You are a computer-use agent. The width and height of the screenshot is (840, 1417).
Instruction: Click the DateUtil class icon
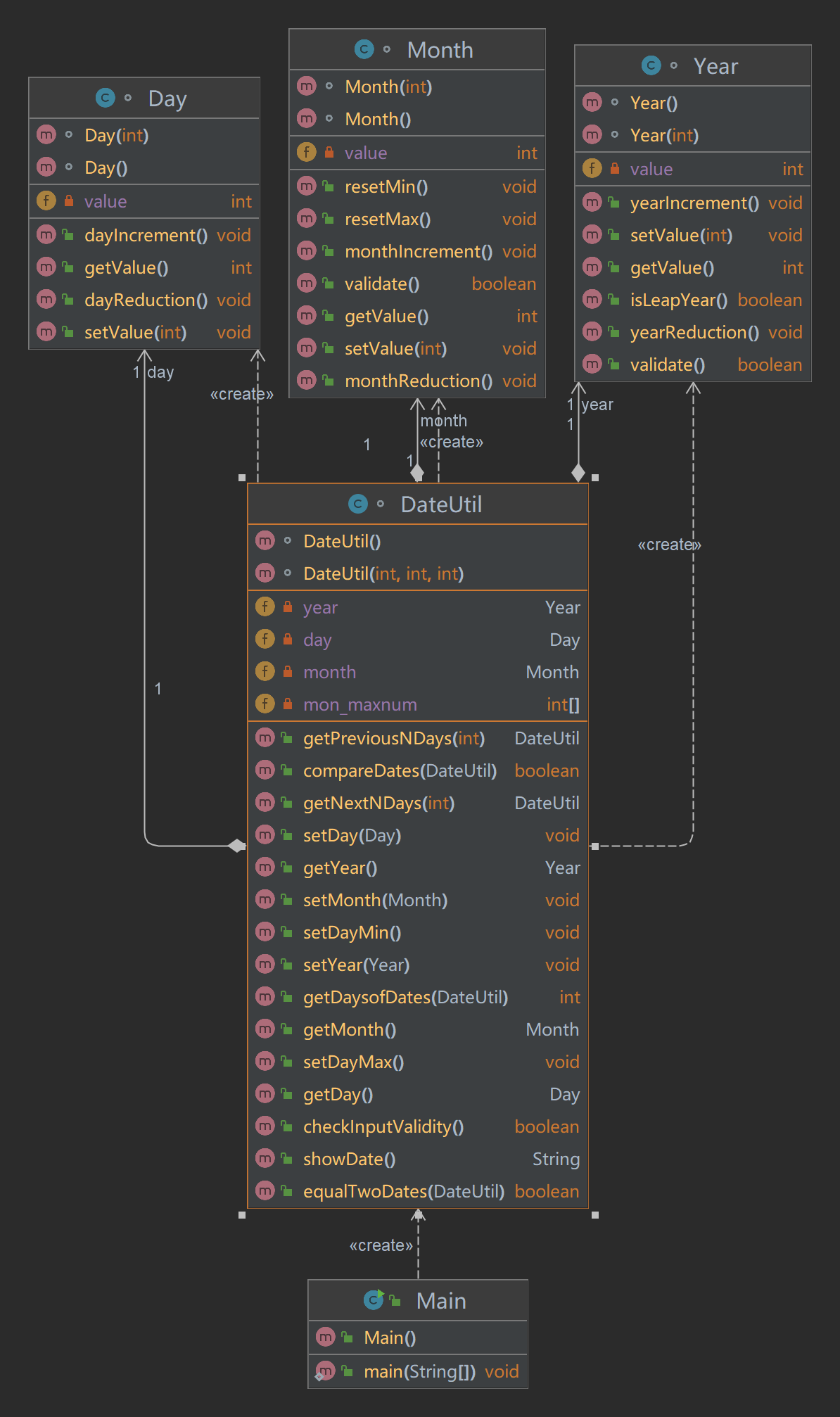pyautogui.click(x=357, y=504)
